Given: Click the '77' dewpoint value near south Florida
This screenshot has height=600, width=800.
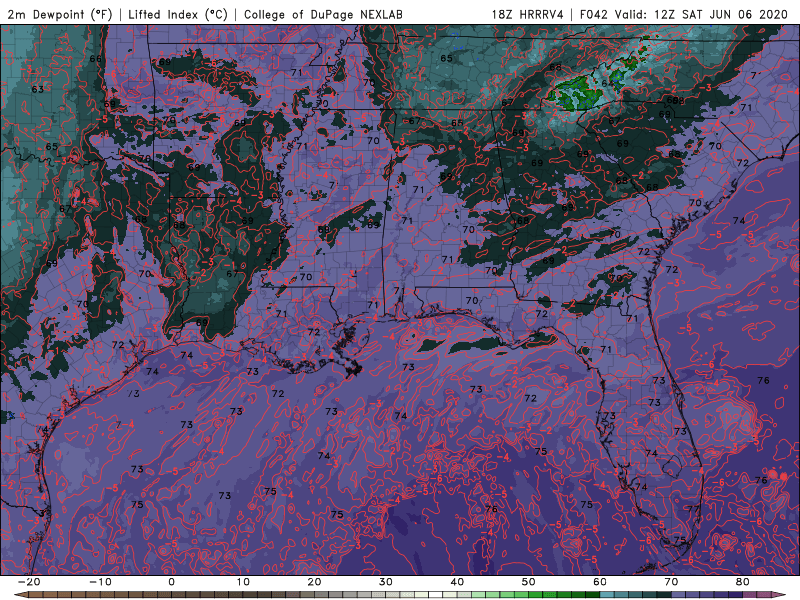Looking at the screenshot, I should pos(693,509).
